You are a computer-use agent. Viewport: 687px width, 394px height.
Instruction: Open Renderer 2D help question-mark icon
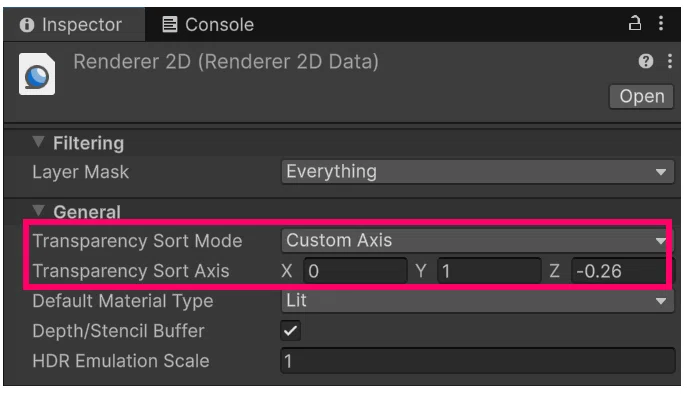pyautogui.click(x=646, y=61)
